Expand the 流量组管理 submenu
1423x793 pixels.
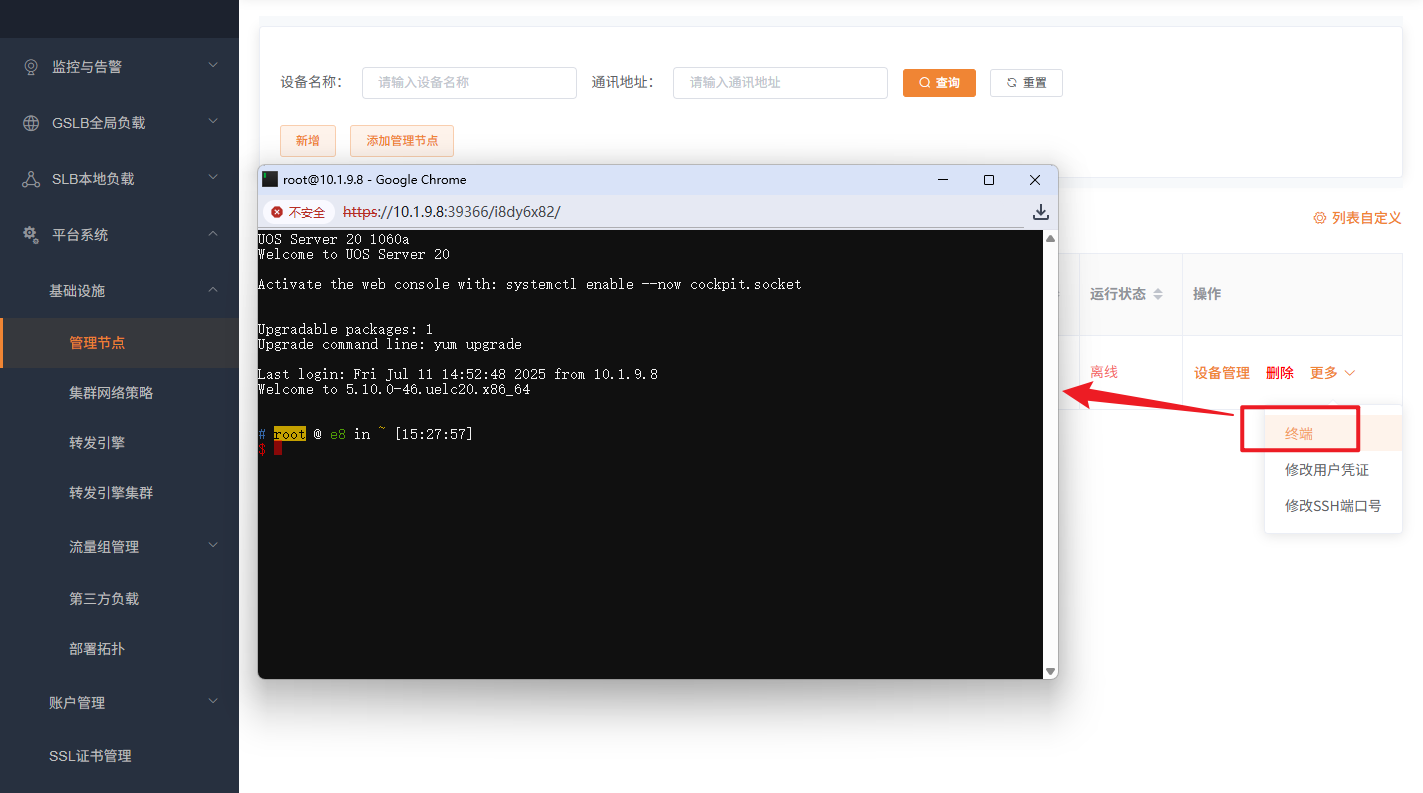point(213,546)
